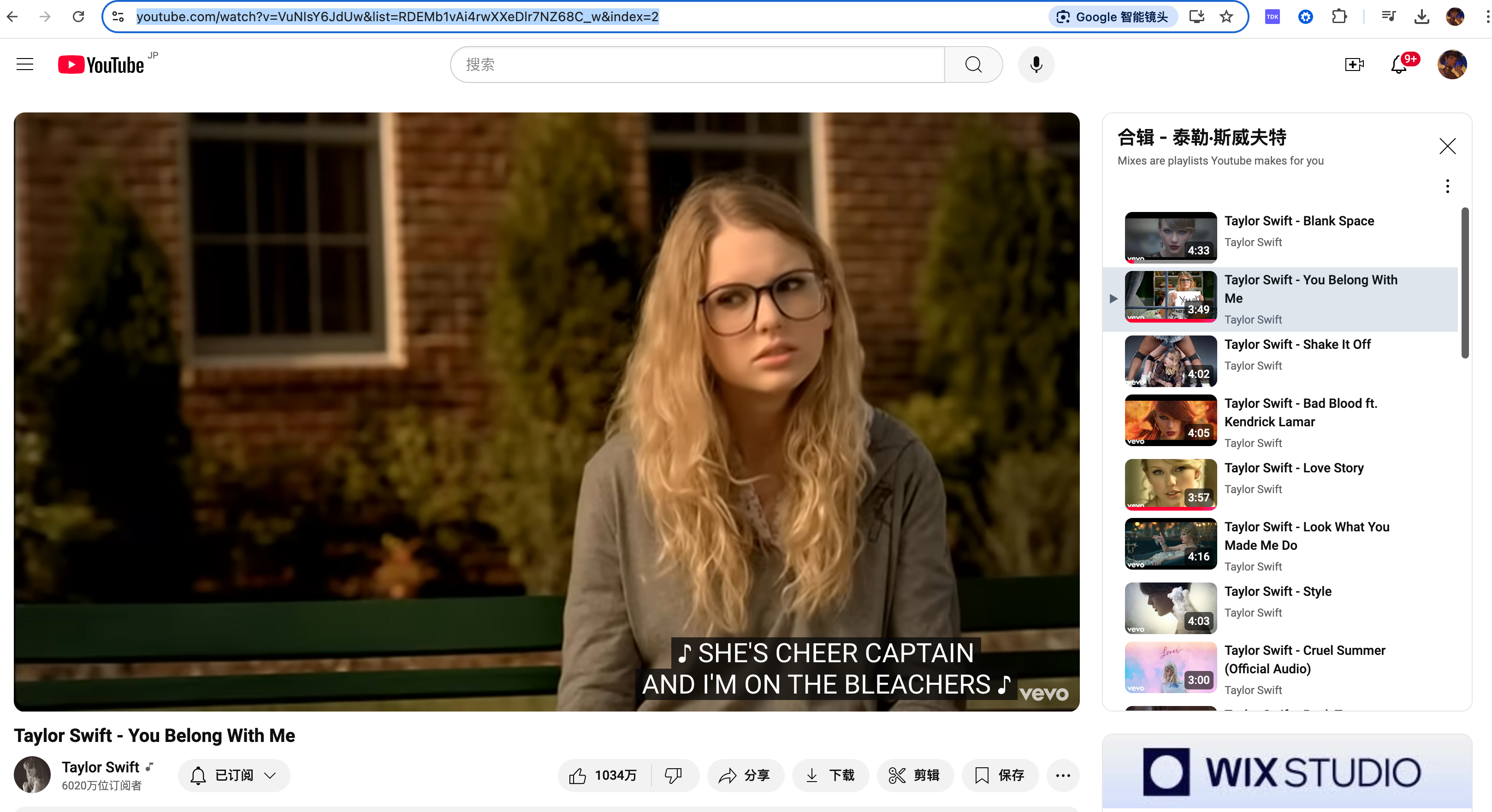Click the install app icon in address bar
This screenshot has width=1492, height=812.
click(x=1196, y=16)
